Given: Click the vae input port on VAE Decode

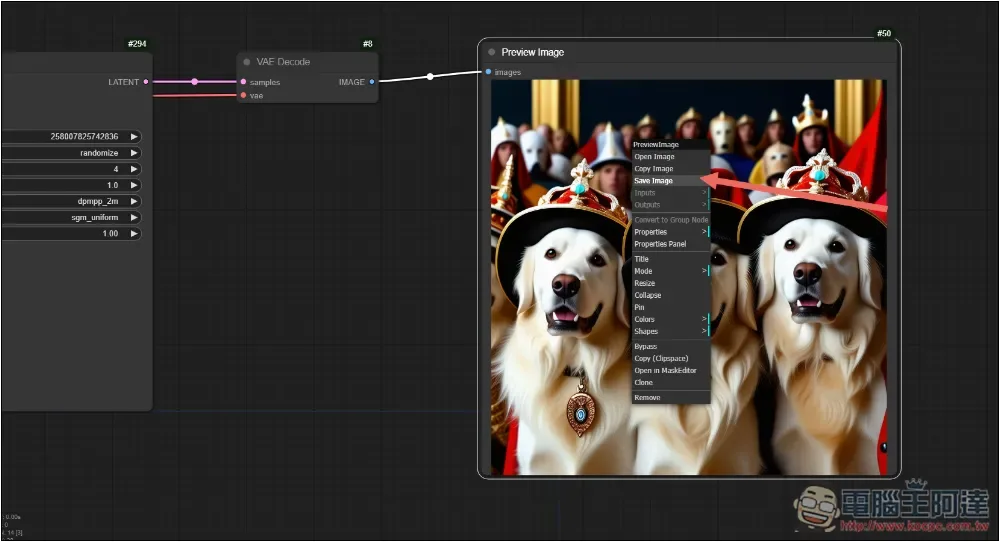Looking at the screenshot, I should (x=243, y=95).
